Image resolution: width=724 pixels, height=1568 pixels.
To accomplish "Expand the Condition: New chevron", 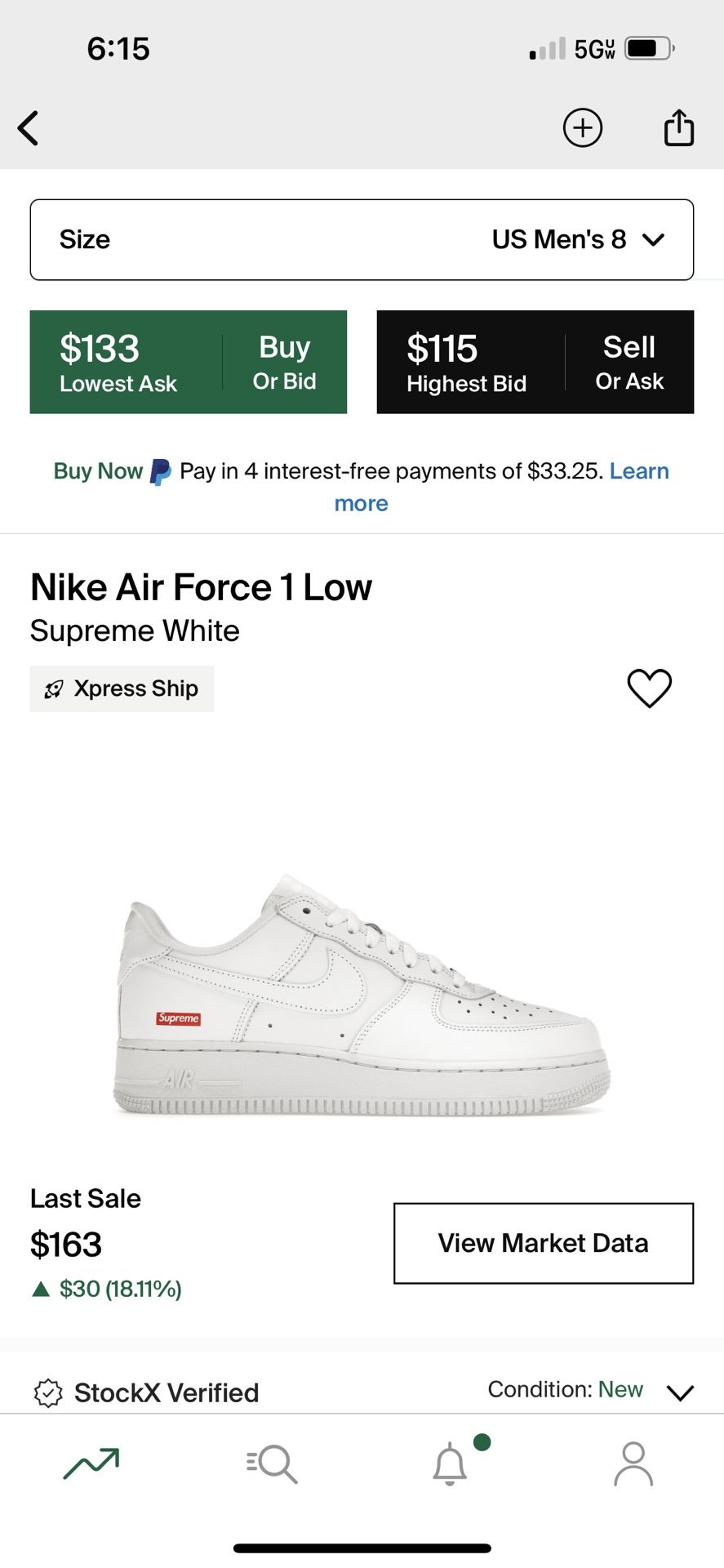I will pyautogui.click(x=680, y=1392).
